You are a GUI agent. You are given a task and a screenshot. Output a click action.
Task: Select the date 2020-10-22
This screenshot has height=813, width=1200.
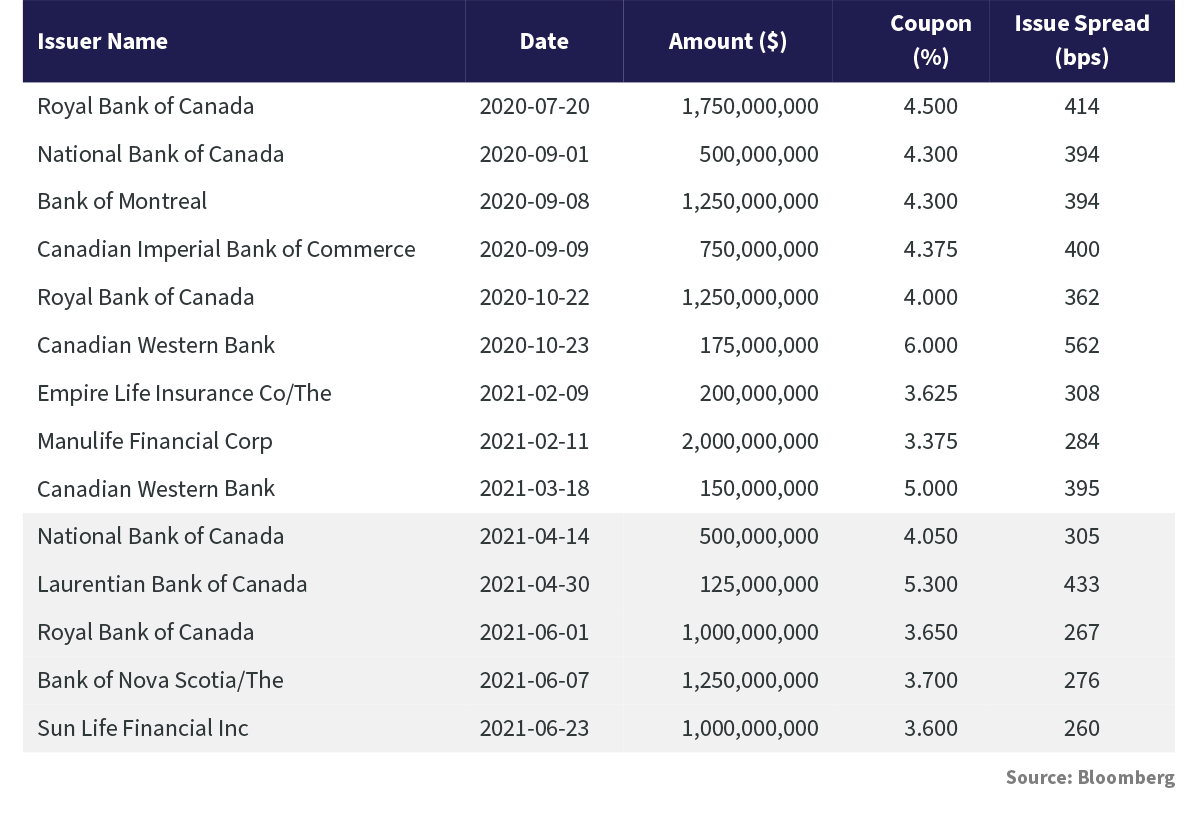tap(535, 297)
